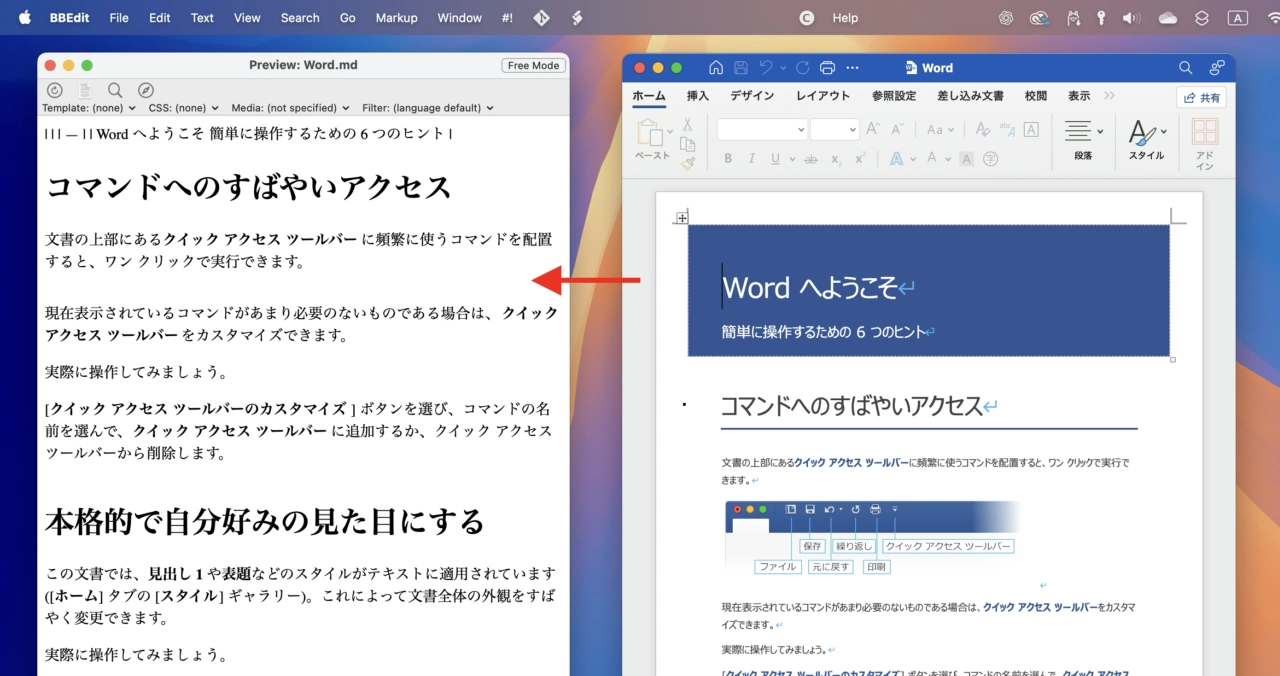The image size is (1280, 676).
Task: Toggle Subscript in the Word ribbon
Action: click(x=836, y=159)
